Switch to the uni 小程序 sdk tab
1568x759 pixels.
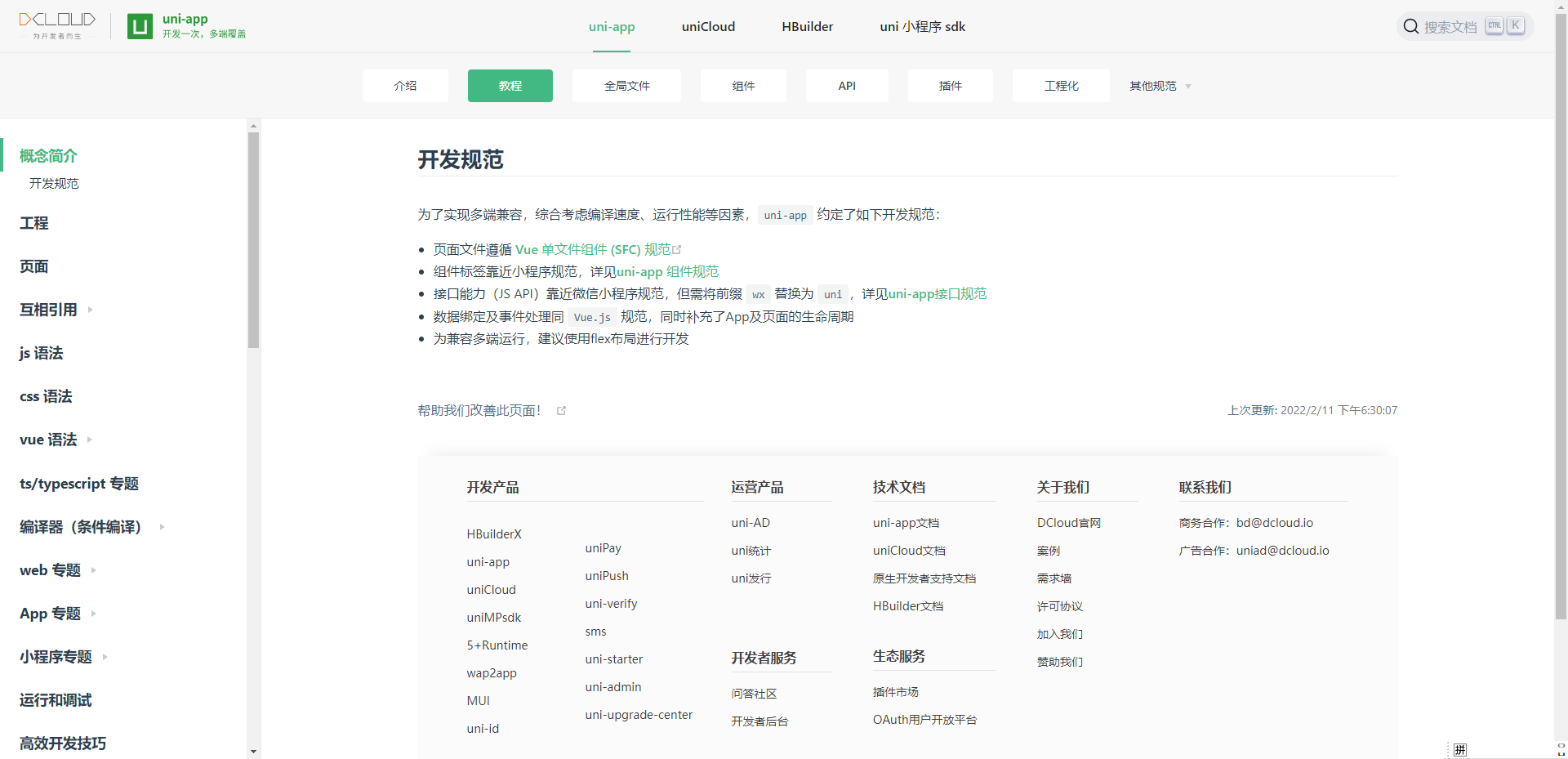(922, 26)
